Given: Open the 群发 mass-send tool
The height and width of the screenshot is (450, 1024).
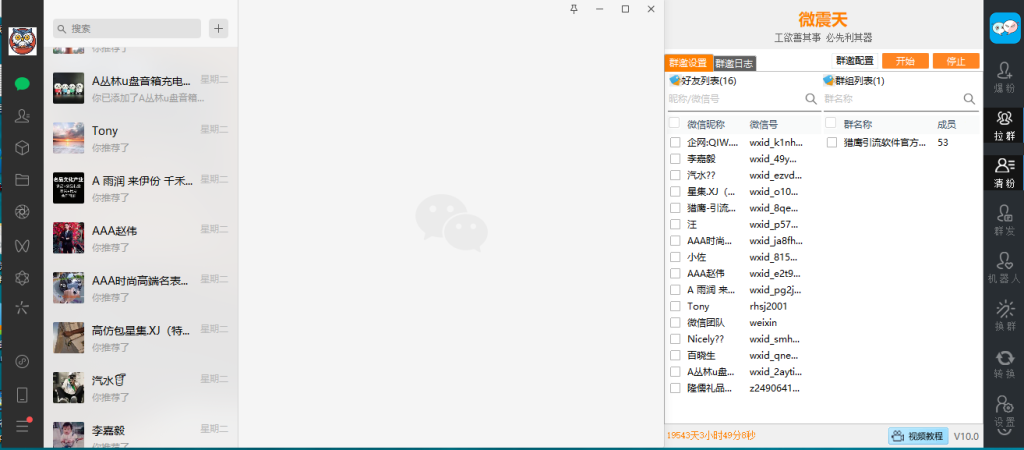Looking at the screenshot, I should pos(1004,220).
